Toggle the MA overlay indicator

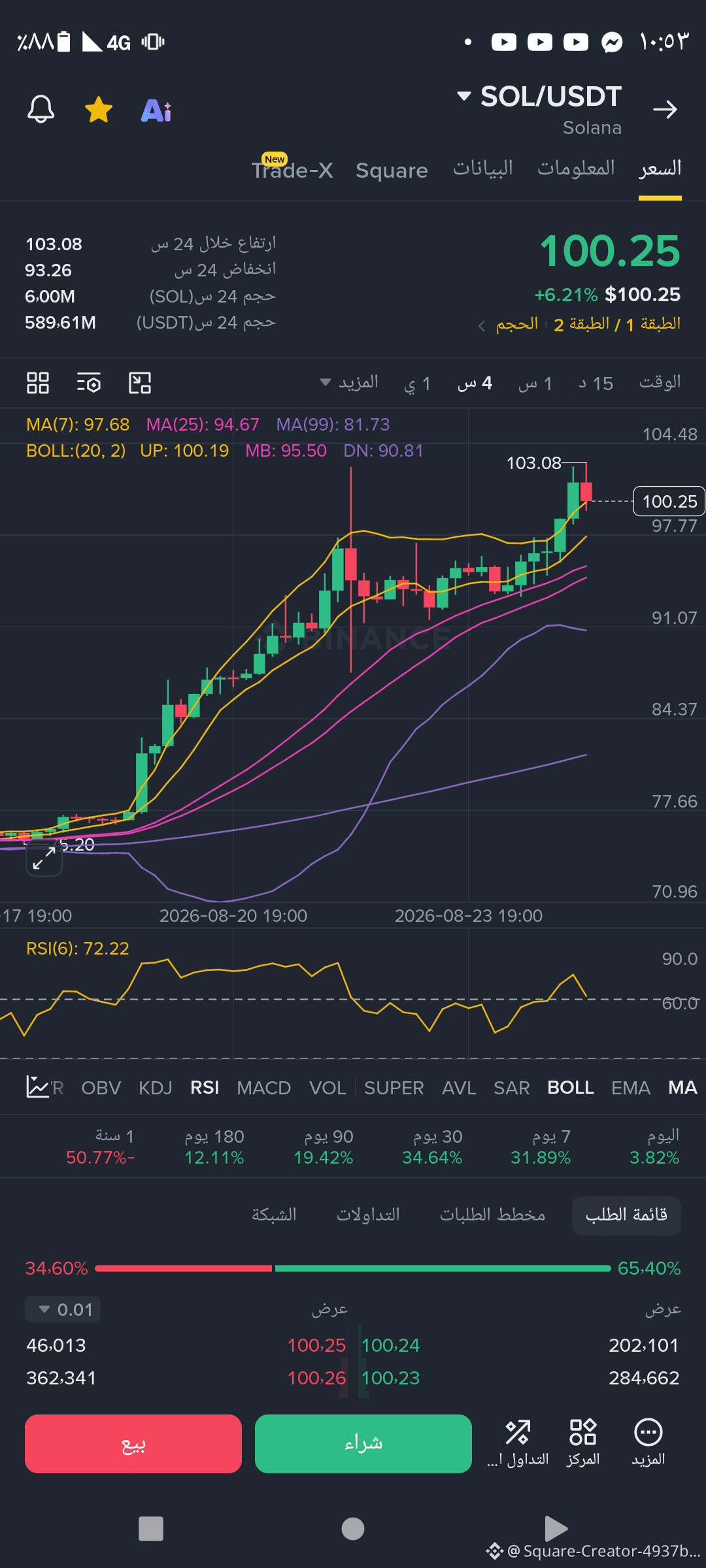(682, 1088)
